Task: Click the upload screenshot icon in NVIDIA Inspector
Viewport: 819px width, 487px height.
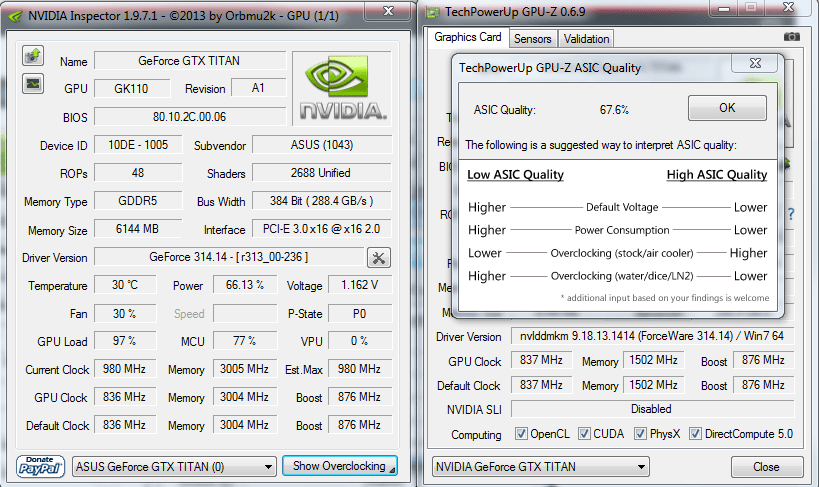Action: (x=33, y=55)
